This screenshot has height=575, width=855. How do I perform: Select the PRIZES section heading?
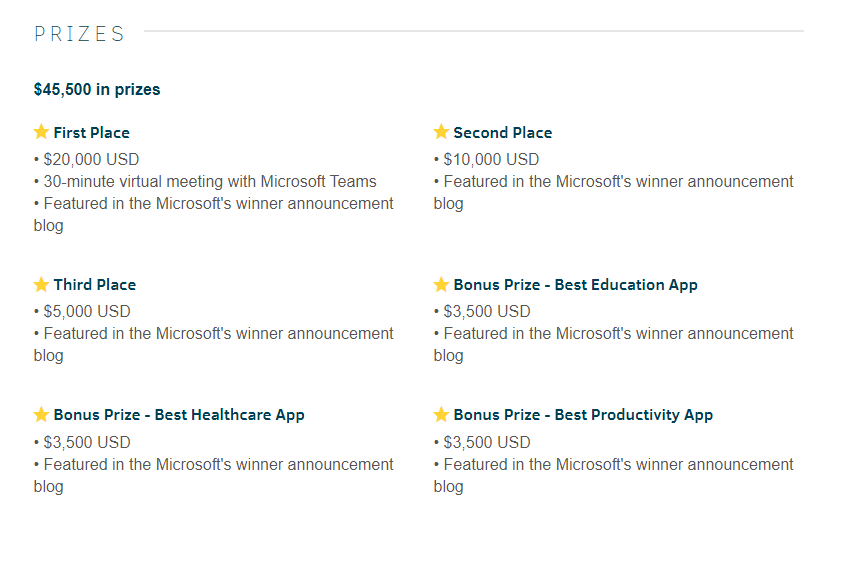click(x=80, y=34)
